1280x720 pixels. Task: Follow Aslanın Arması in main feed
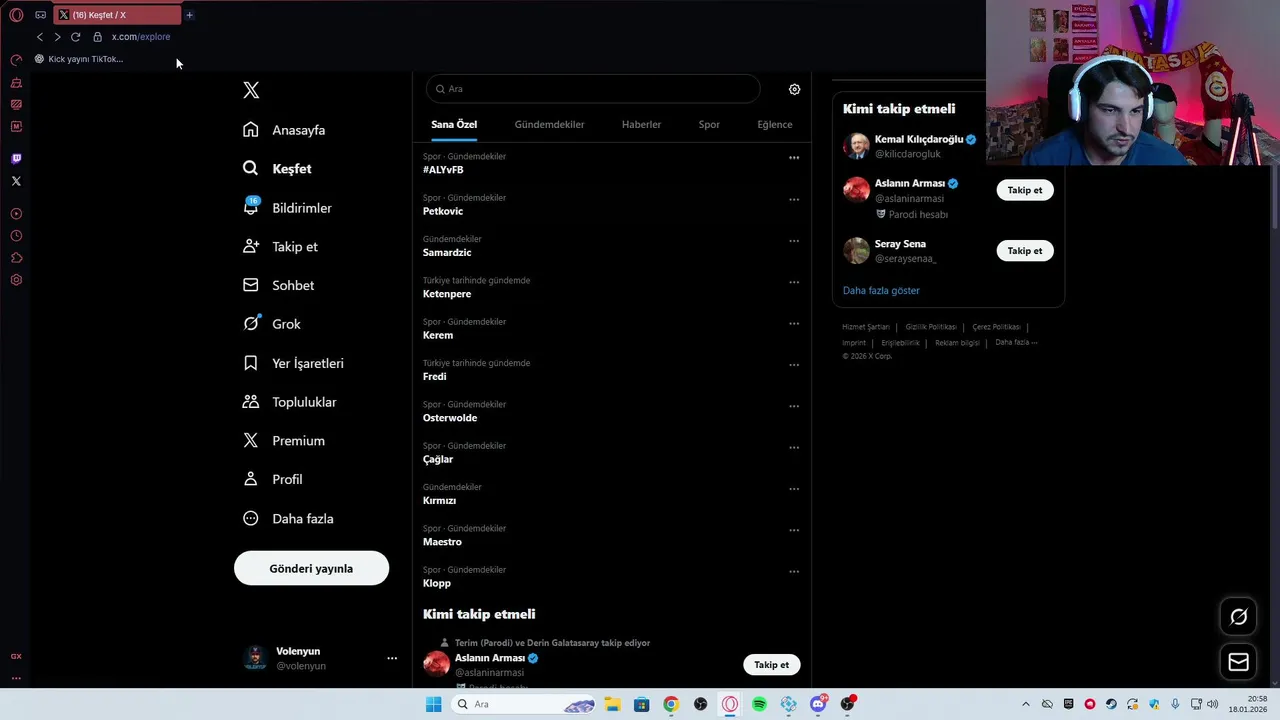pyautogui.click(x=771, y=664)
